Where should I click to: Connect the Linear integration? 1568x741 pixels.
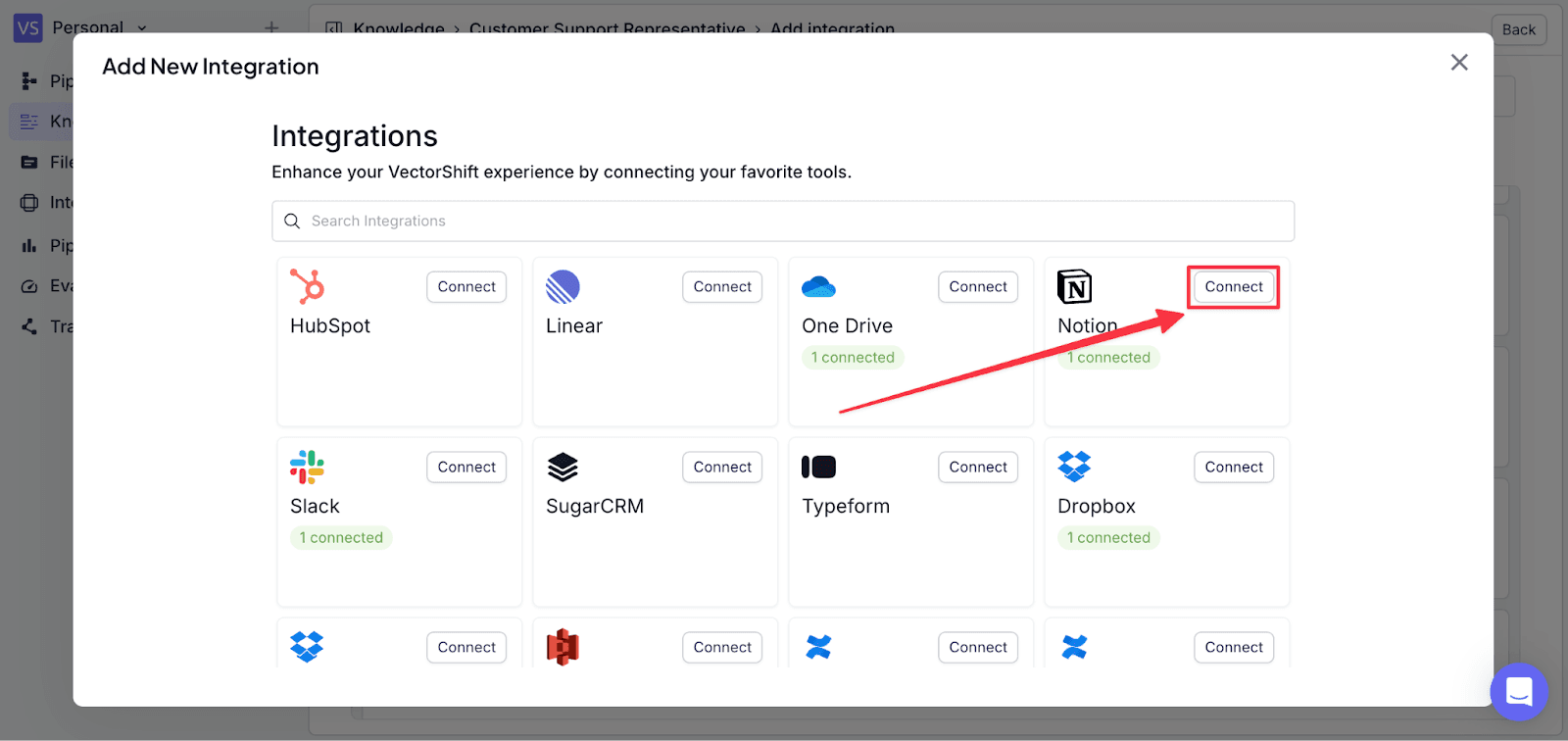722,287
